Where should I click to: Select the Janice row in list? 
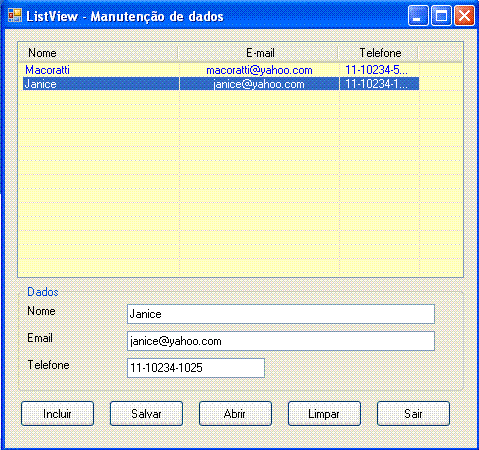click(221, 84)
